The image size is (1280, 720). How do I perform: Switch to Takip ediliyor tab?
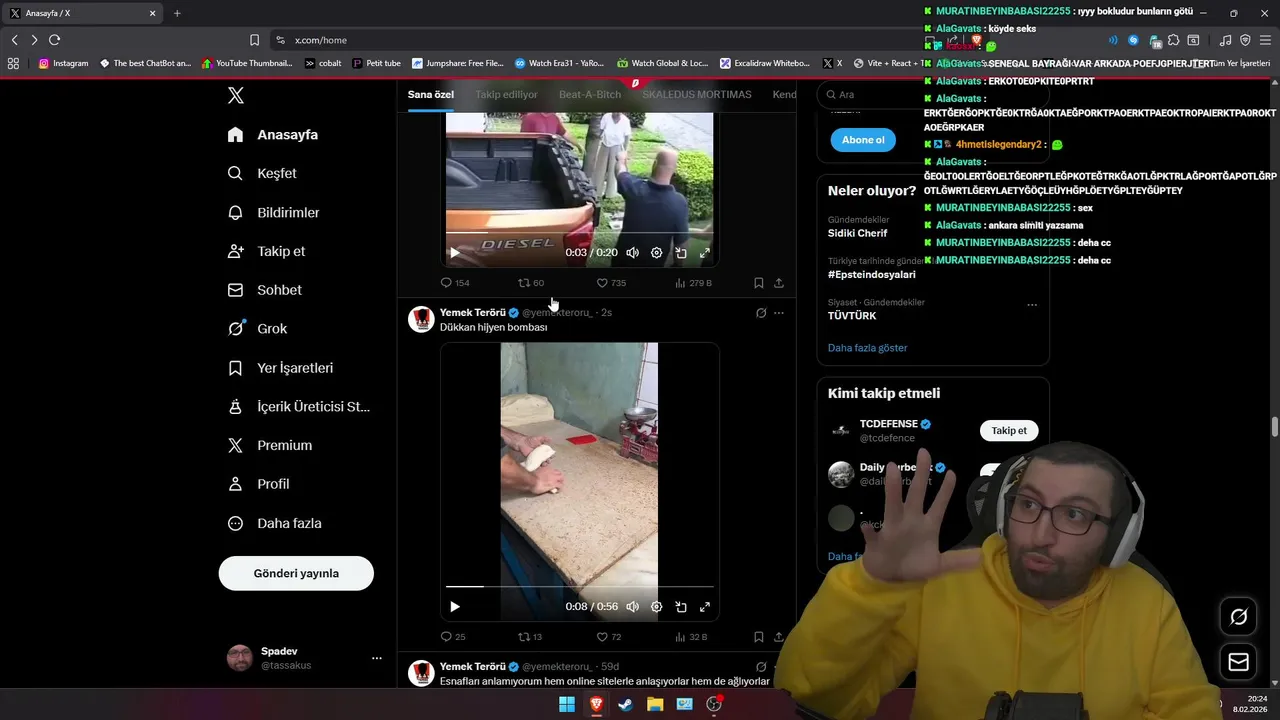coord(506,95)
